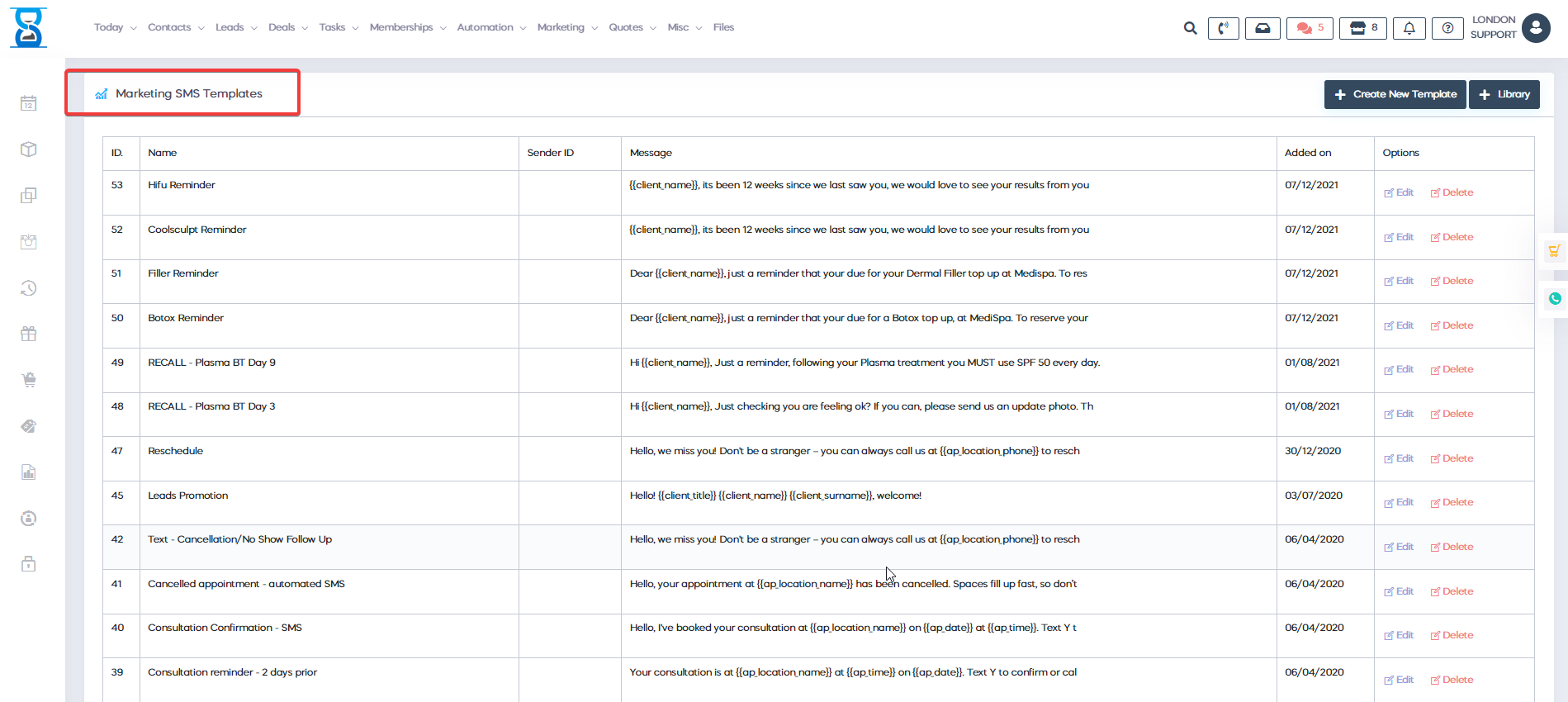Viewport: 1568px width, 702px height.
Task: Open the Files menu item
Action: (723, 27)
